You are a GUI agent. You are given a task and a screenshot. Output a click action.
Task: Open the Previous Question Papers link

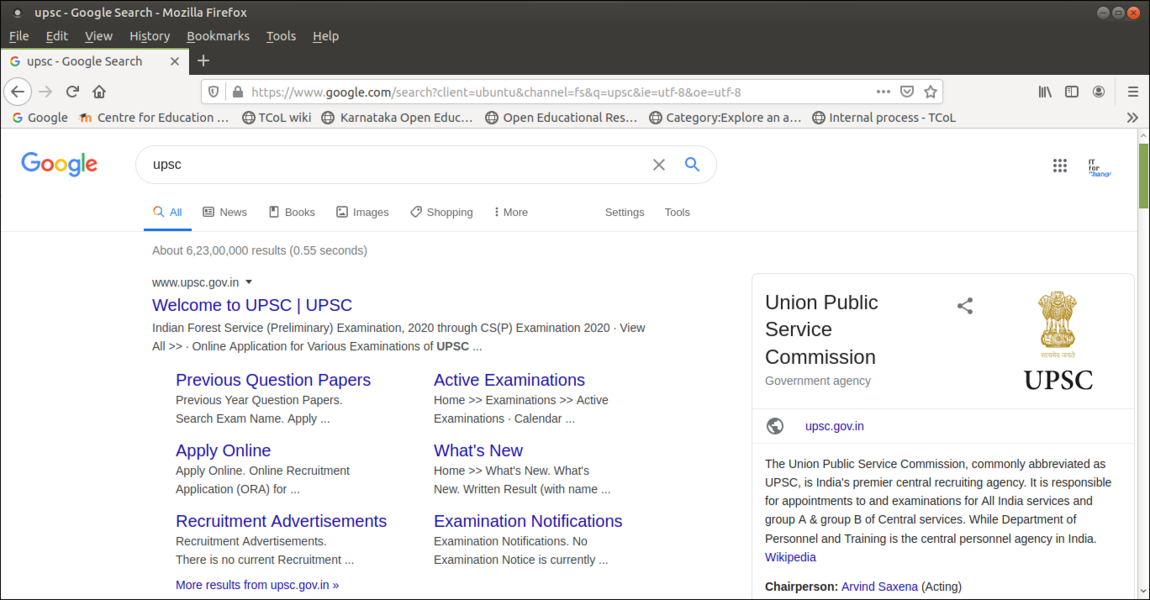pyautogui.click(x=273, y=380)
